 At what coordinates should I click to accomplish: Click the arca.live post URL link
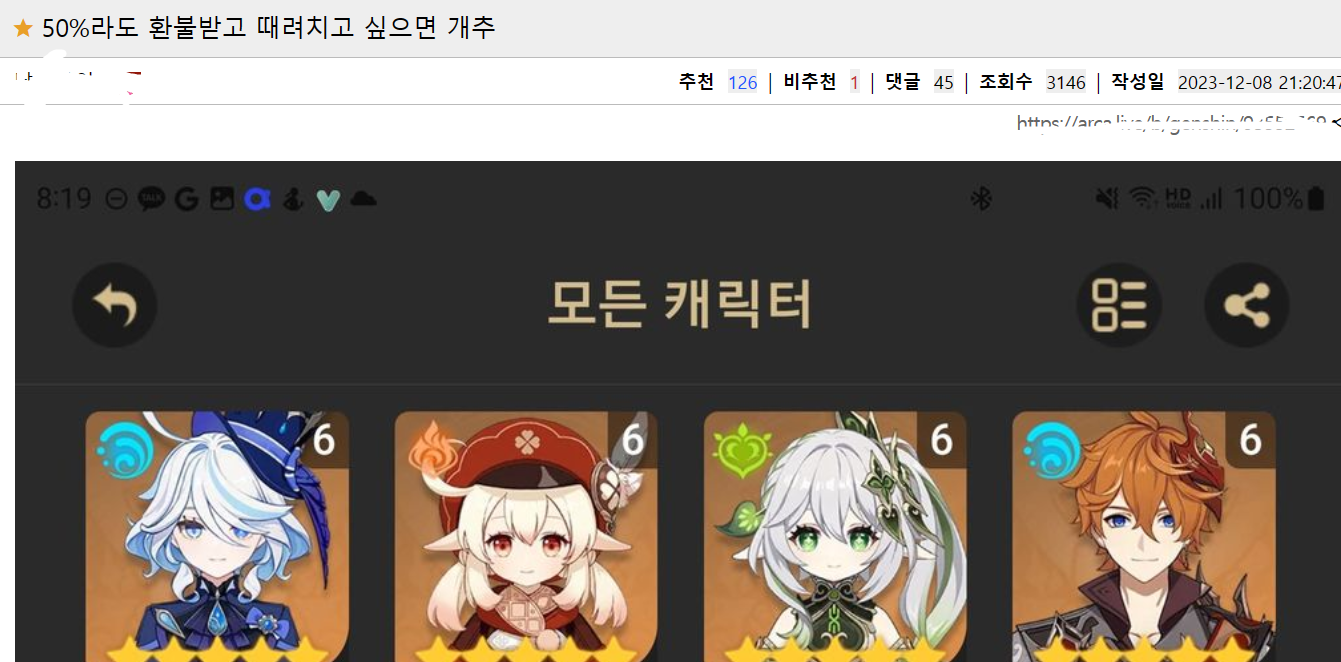point(1172,123)
